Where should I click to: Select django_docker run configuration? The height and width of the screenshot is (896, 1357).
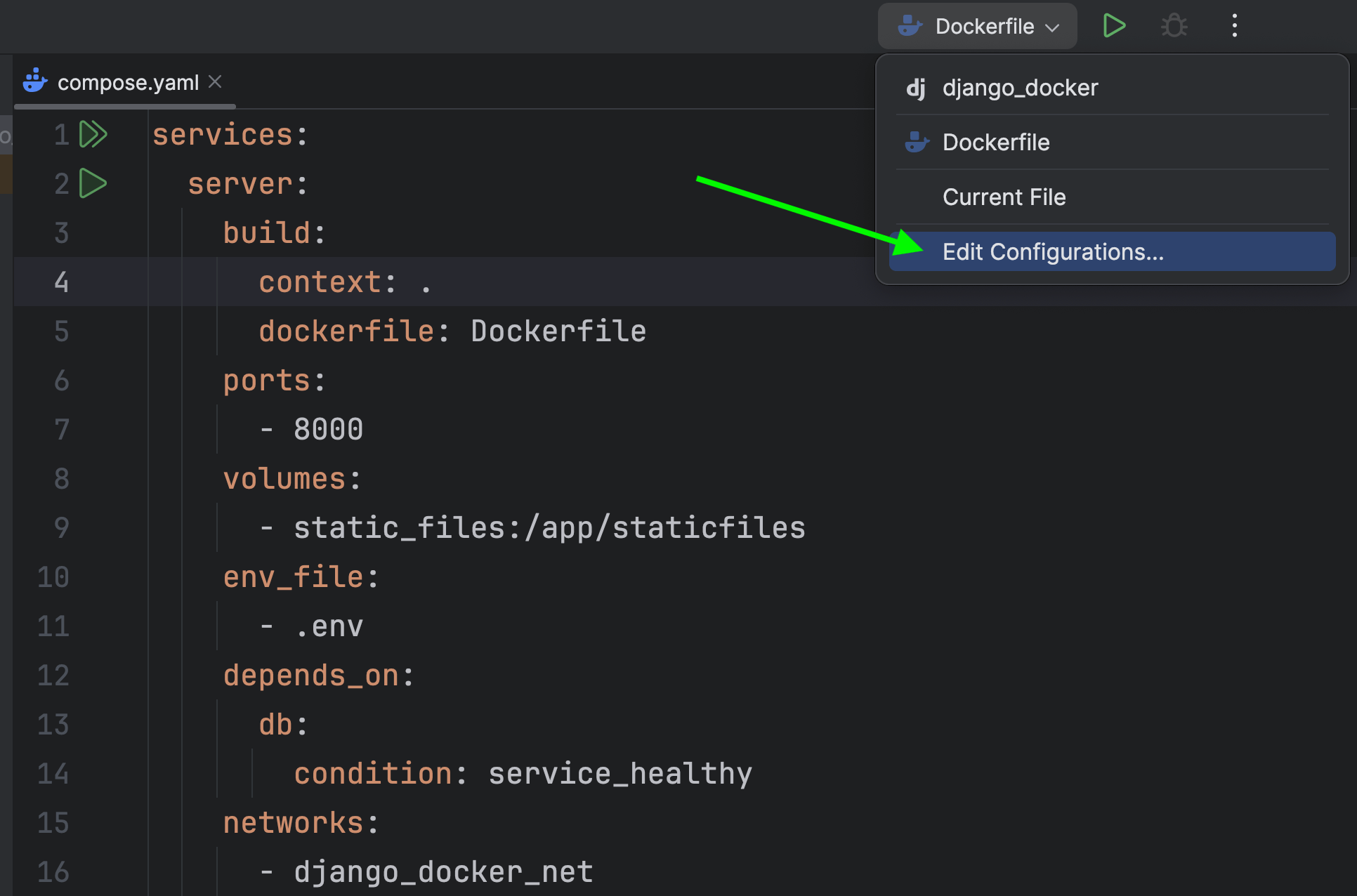tap(1020, 88)
